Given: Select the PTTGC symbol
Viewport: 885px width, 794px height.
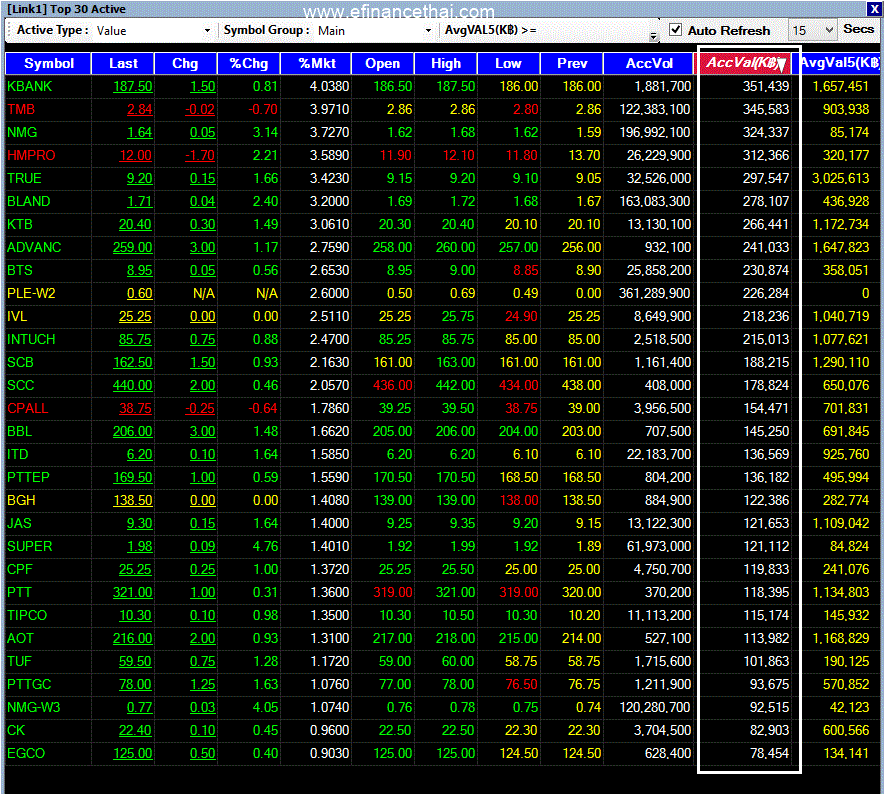Looking at the screenshot, I should tap(29, 685).
